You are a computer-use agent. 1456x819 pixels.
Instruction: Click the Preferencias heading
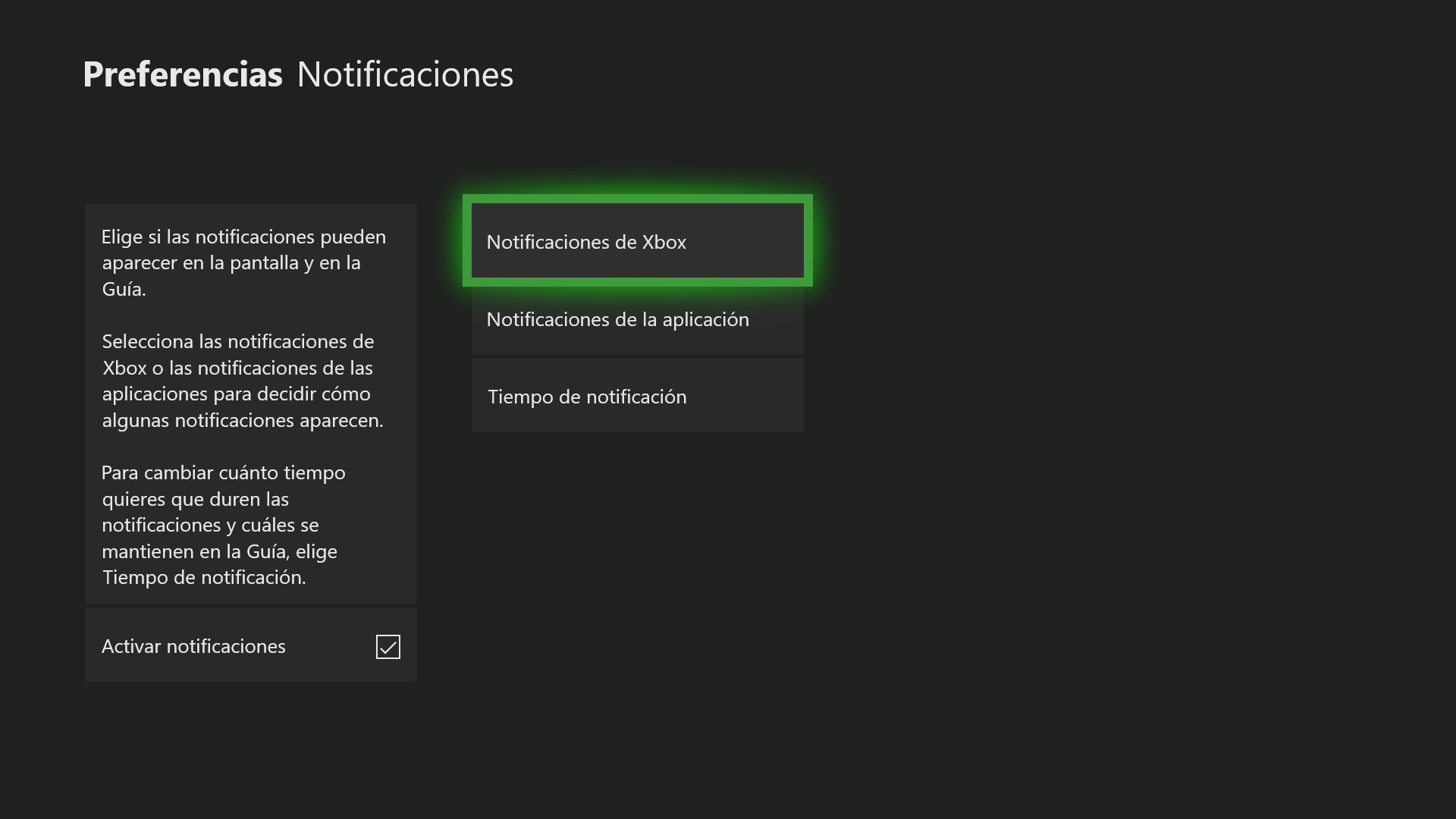click(182, 74)
